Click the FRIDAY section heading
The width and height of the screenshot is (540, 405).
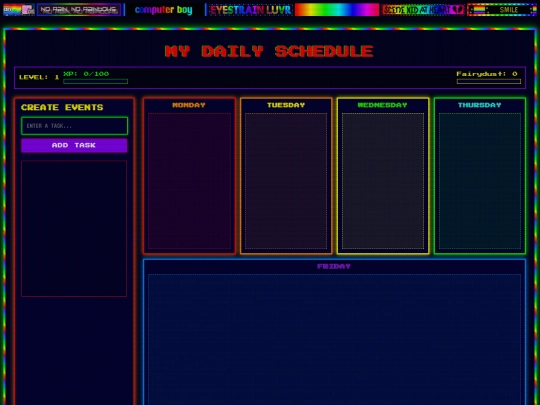(x=334, y=266)
